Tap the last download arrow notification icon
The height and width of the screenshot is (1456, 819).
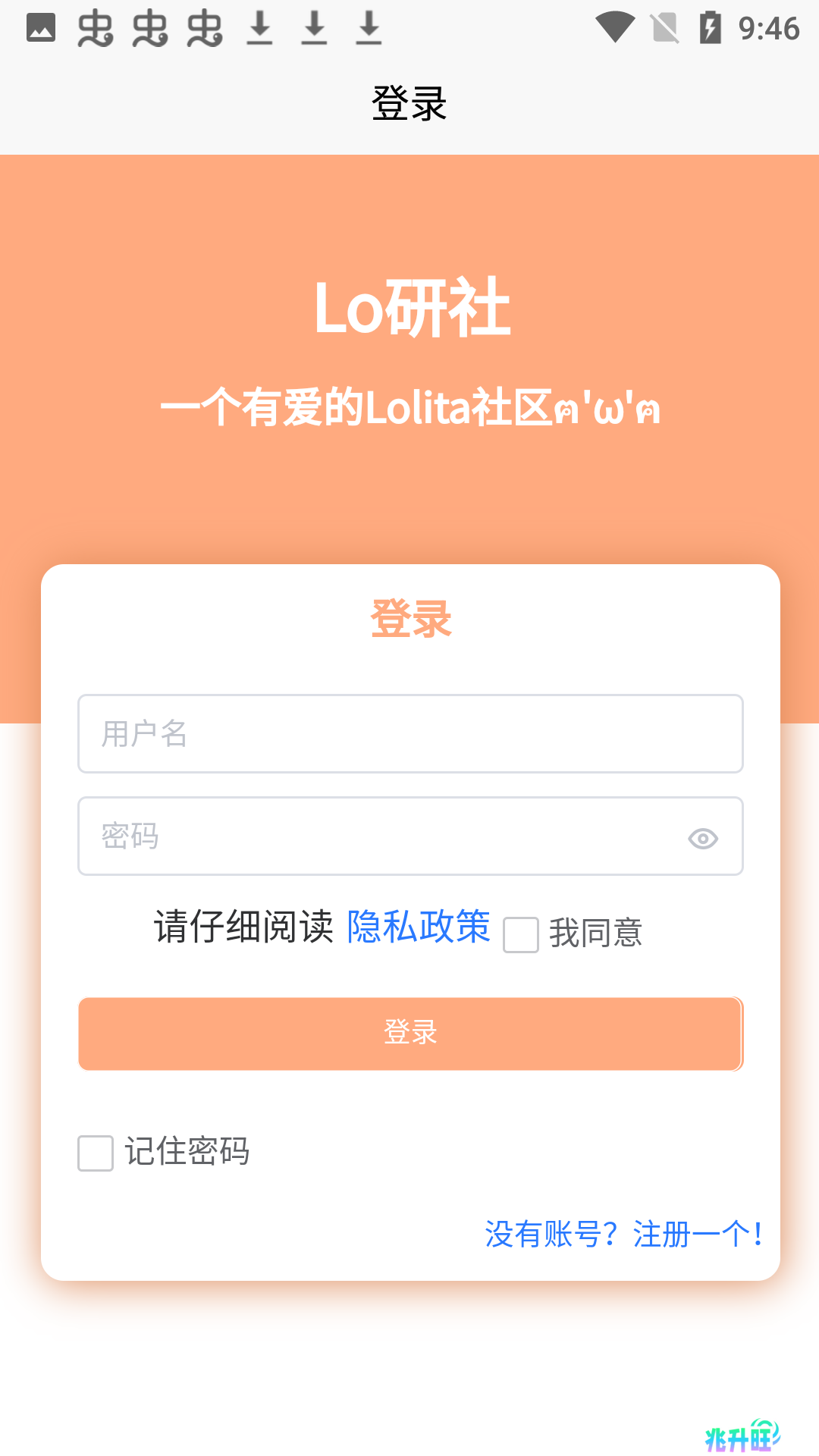[369, 28]
